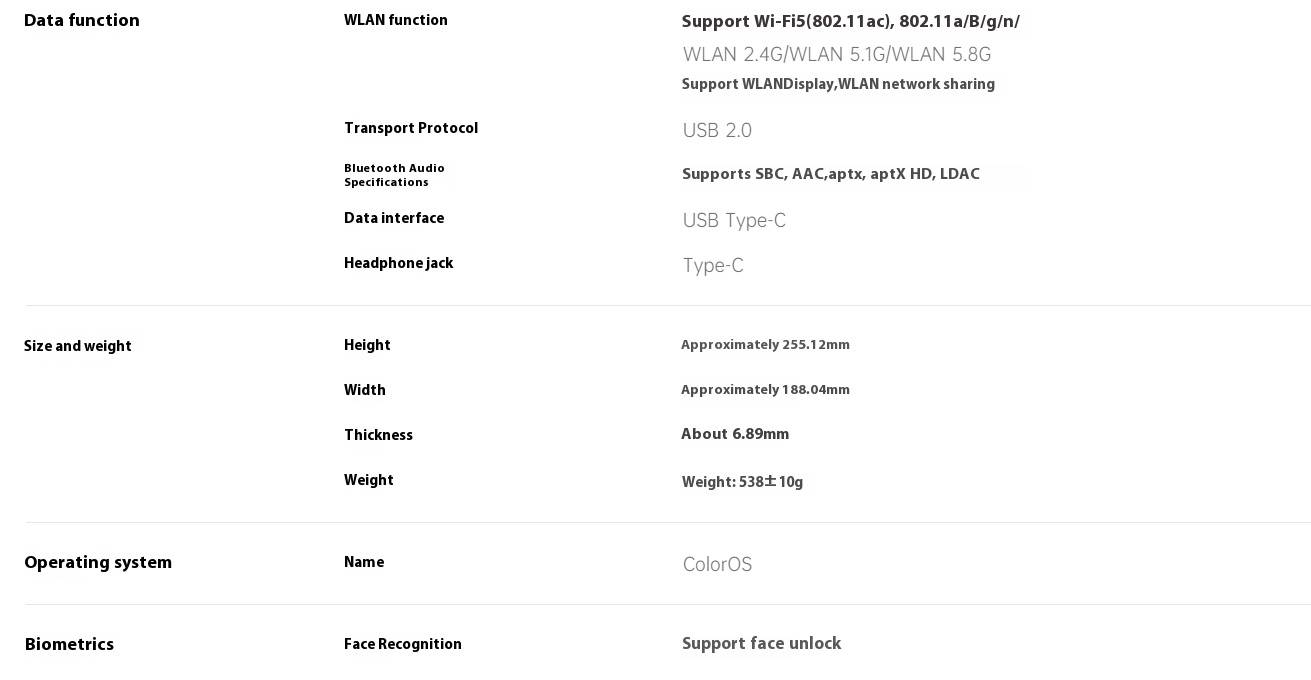Select the Transport Protocol label

point(411,128)
